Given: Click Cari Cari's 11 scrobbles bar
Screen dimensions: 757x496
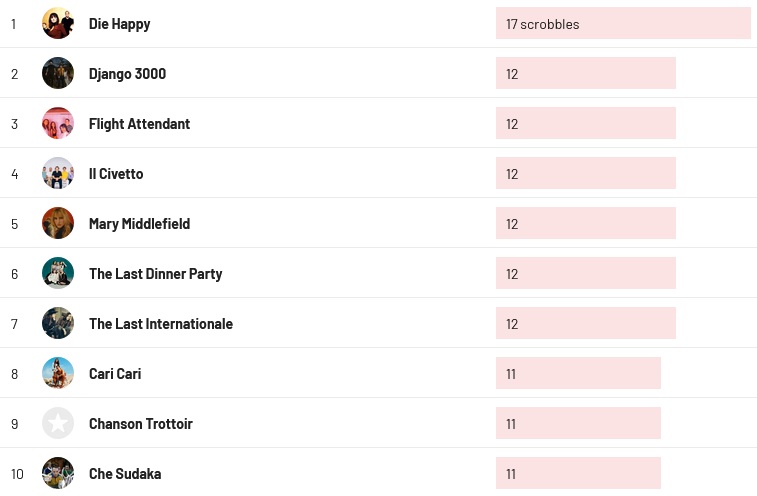Looking at the screenshot, I should click(x=578, y=374).
